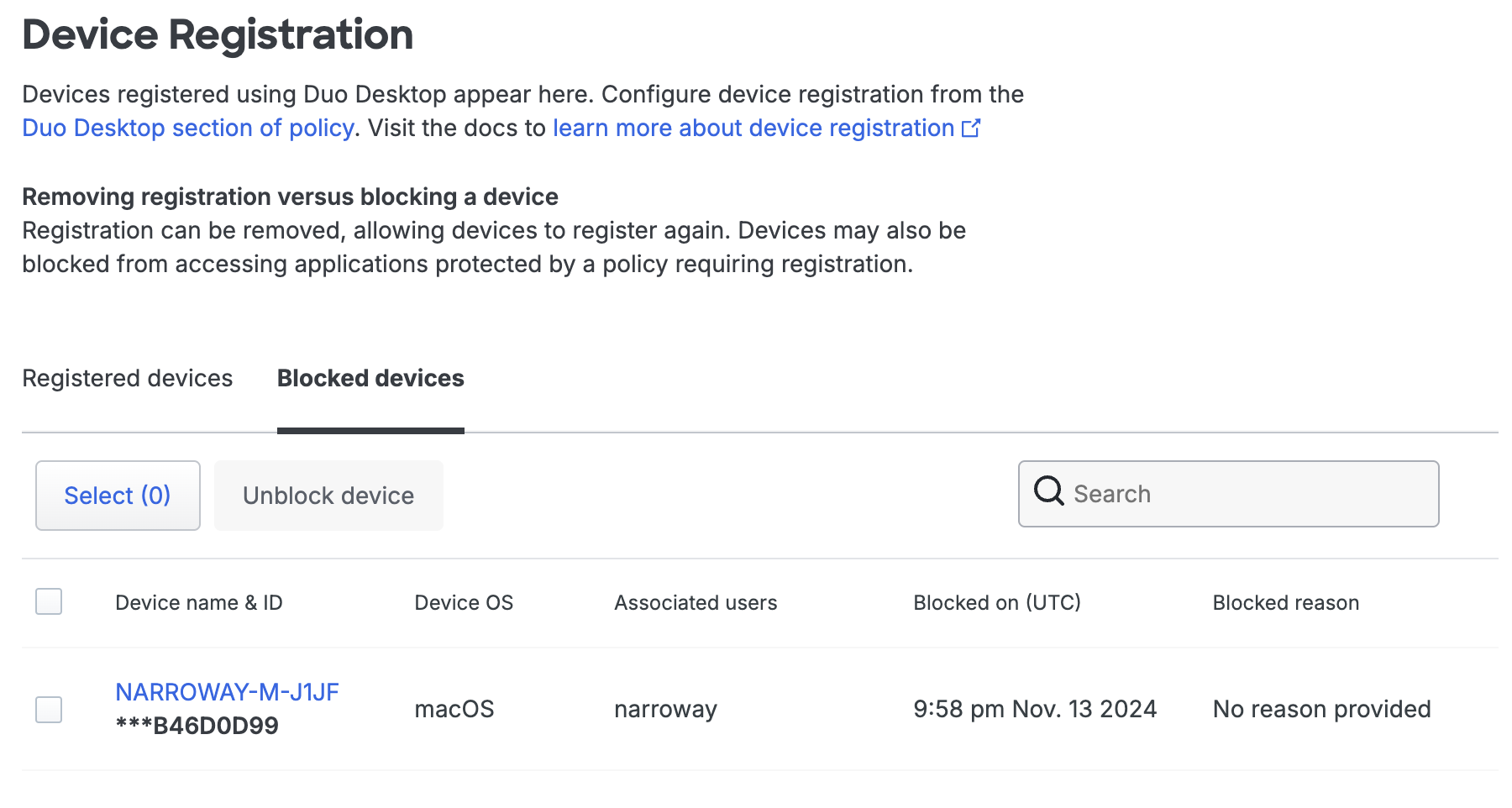Viewport: 1512px width, 808px height.
Task: Open the Duo Desktop section of policy link
Action: coord(186,128)
